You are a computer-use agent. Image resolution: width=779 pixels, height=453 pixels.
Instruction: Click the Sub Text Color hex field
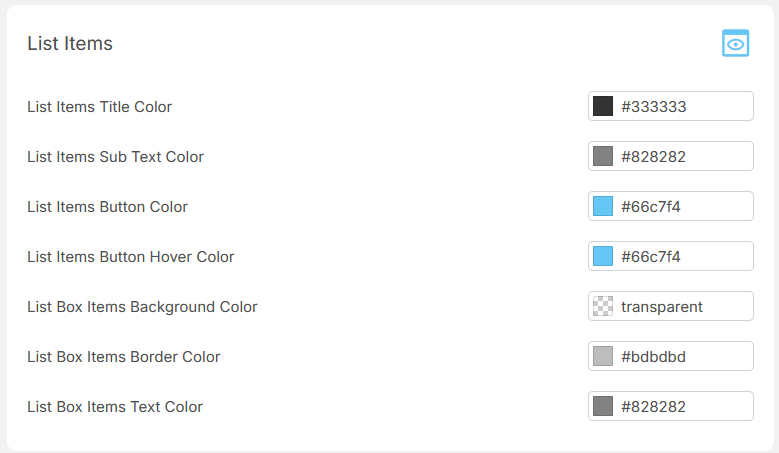(682, 156)
